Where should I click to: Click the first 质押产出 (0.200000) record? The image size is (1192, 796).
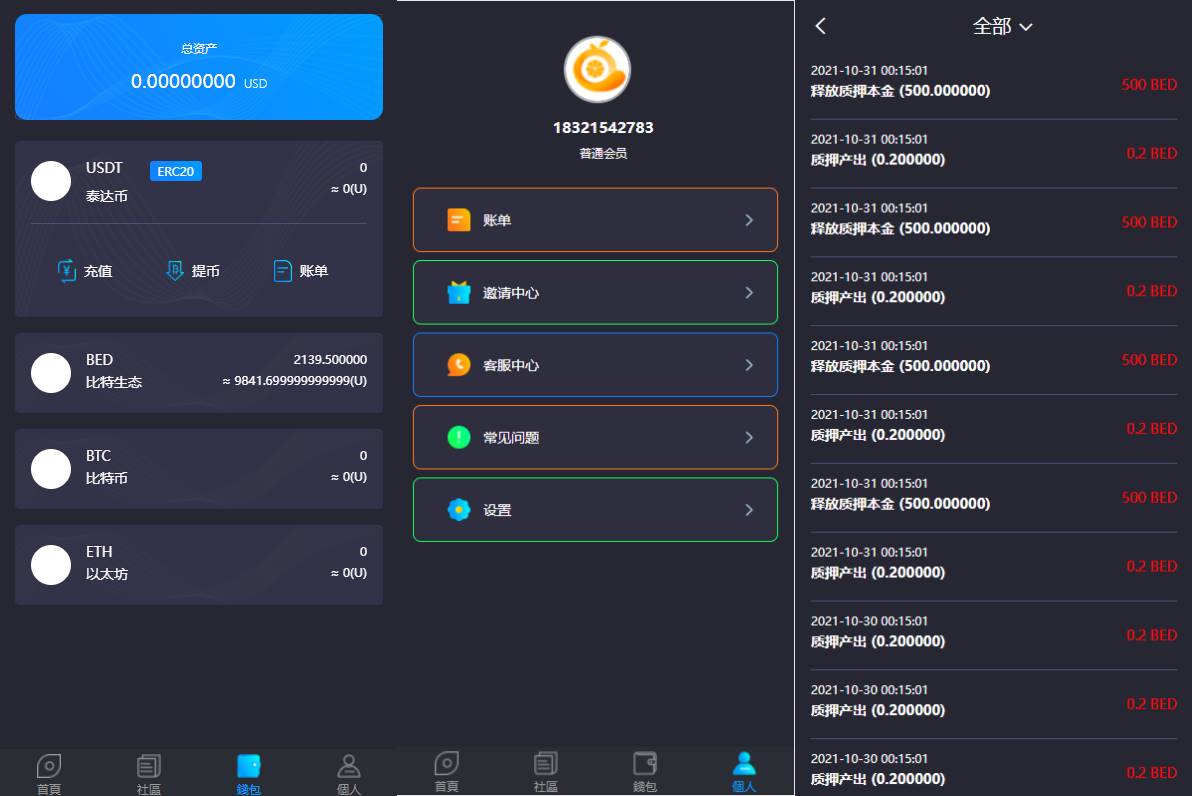click(877, 160)
